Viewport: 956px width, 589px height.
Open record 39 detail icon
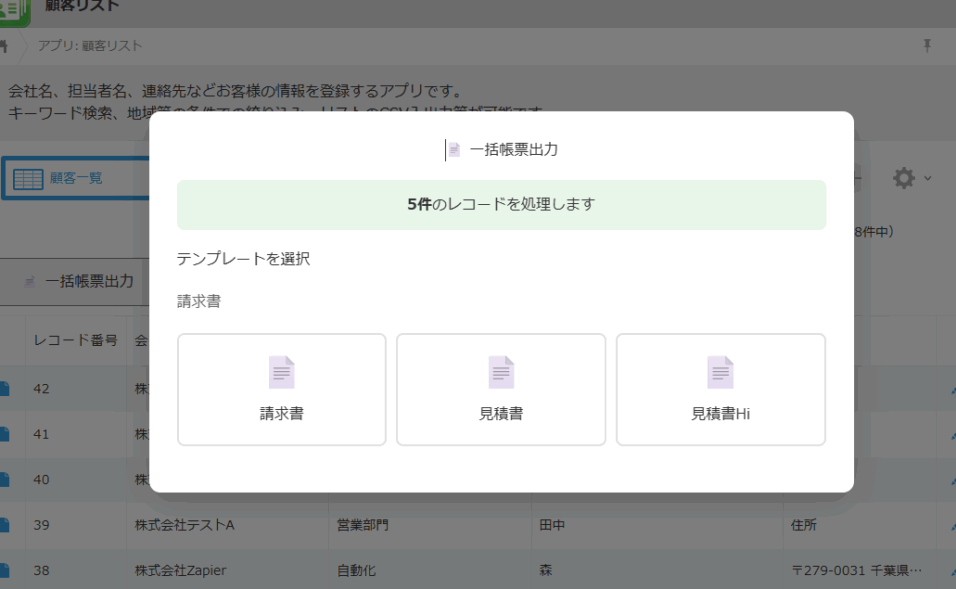pos(5,525)
